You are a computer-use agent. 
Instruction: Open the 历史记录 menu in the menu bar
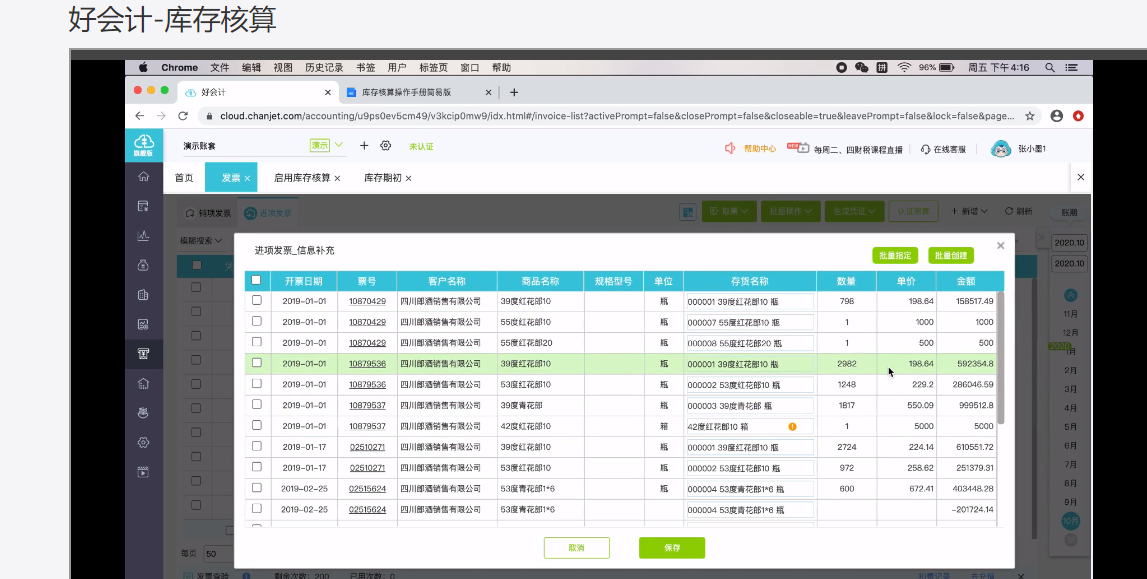pyautogui.click(x=324, y=67)
